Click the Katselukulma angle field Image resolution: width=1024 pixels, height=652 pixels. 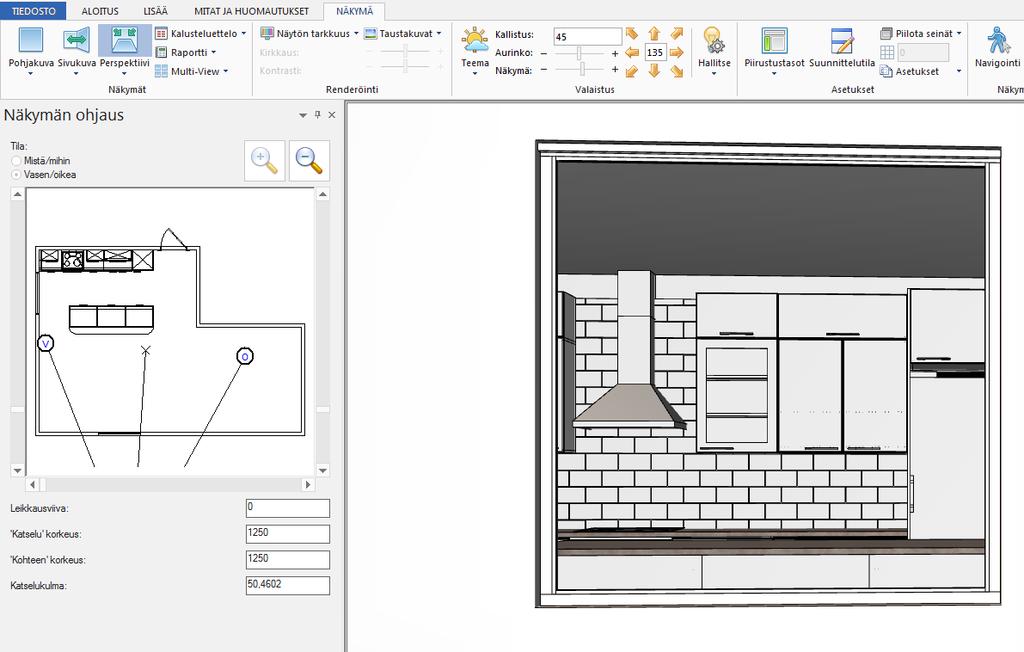(287, 585)
